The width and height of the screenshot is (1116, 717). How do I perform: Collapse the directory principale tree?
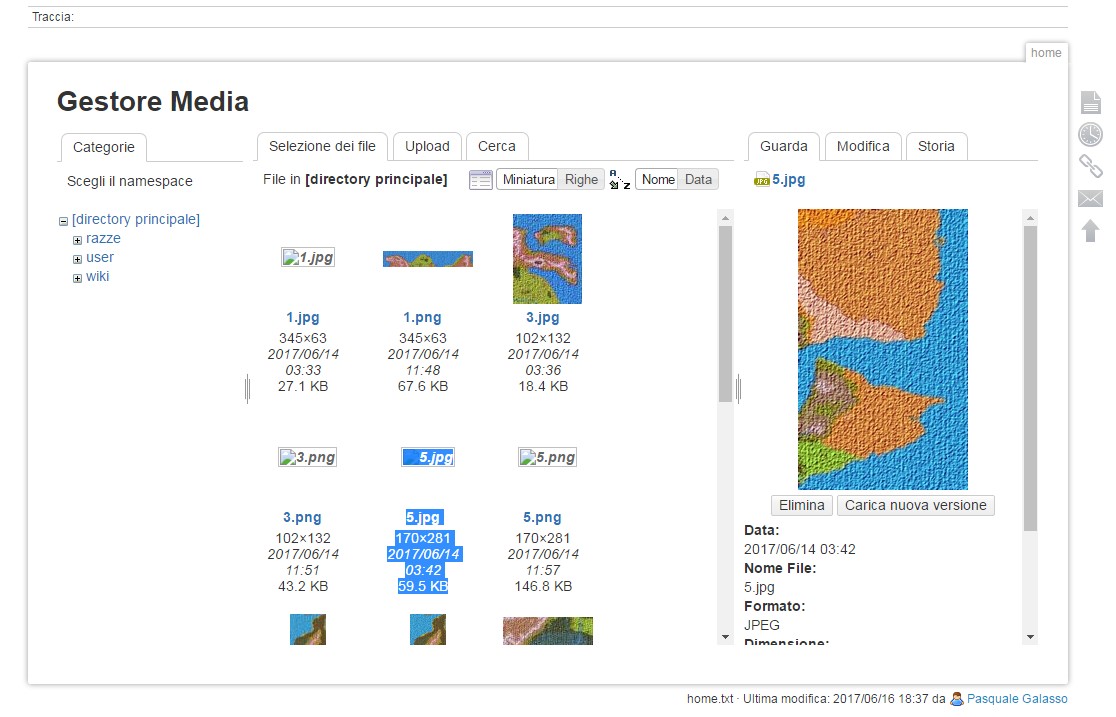[x=63, y=219]
